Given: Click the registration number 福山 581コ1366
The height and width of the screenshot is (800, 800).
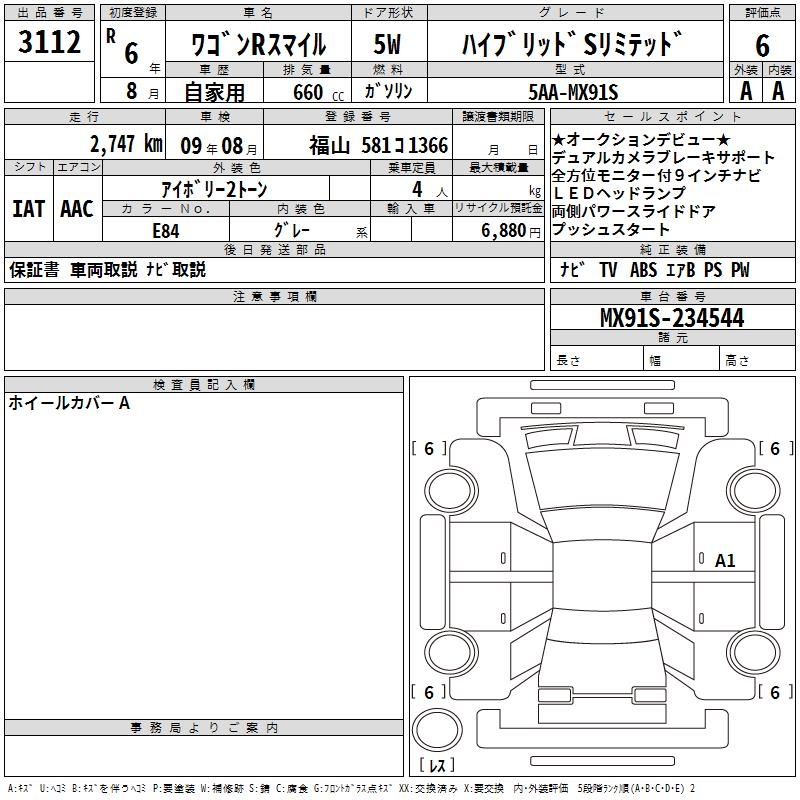Looking at the screenshot, I should click(378, 144).
